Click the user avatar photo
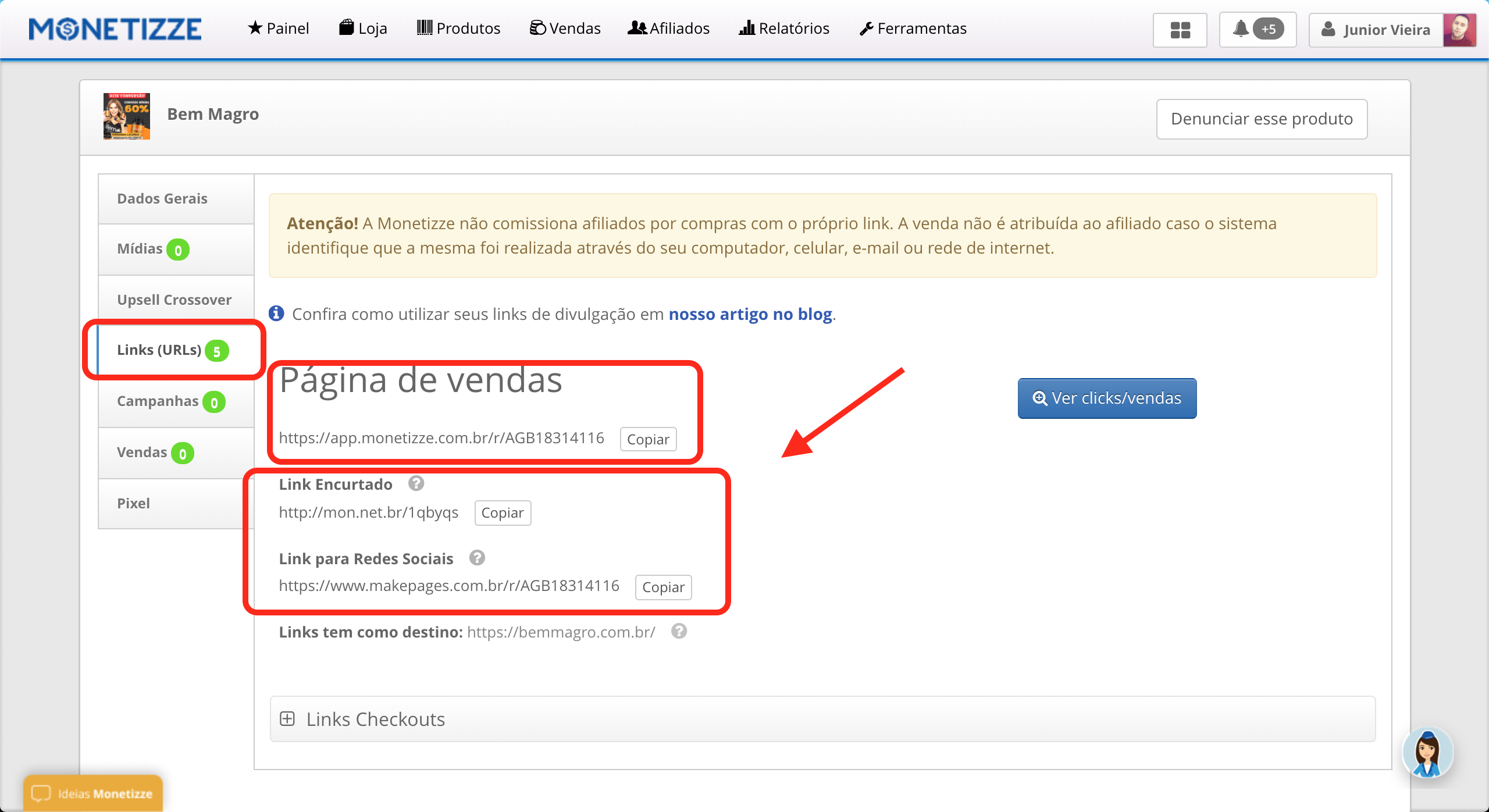This screenshot has height=812, width=1489. coord(1459,30)
